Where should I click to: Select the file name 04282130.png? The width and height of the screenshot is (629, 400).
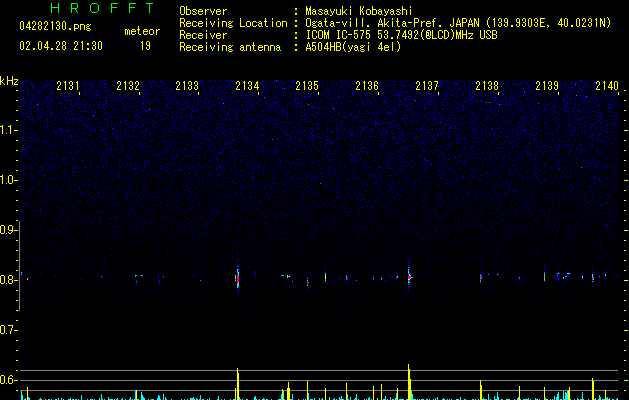click(x=55, y=27)
